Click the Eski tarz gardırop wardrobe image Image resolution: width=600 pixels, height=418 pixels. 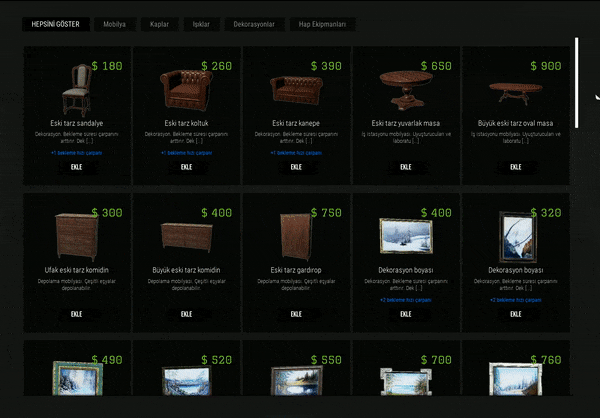(x=296, y=237)
